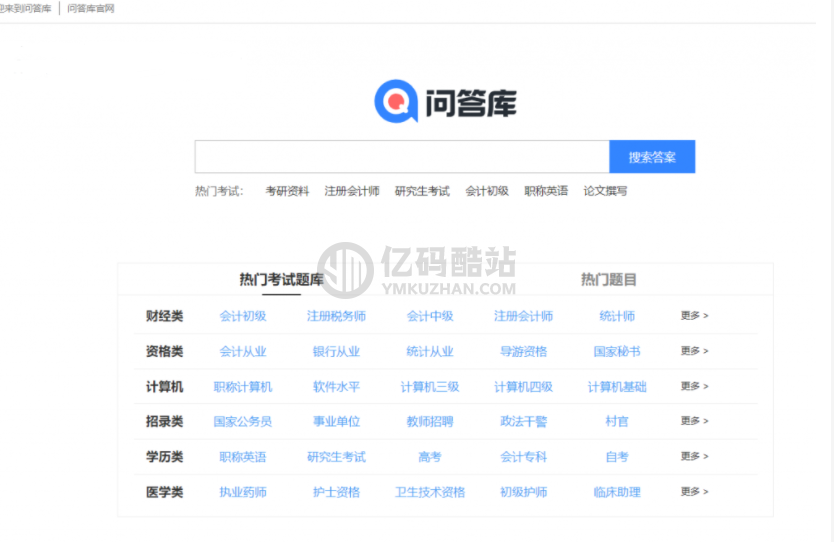Focus the main search input field
The image size is (834, 542).
(x=402, y=157)
